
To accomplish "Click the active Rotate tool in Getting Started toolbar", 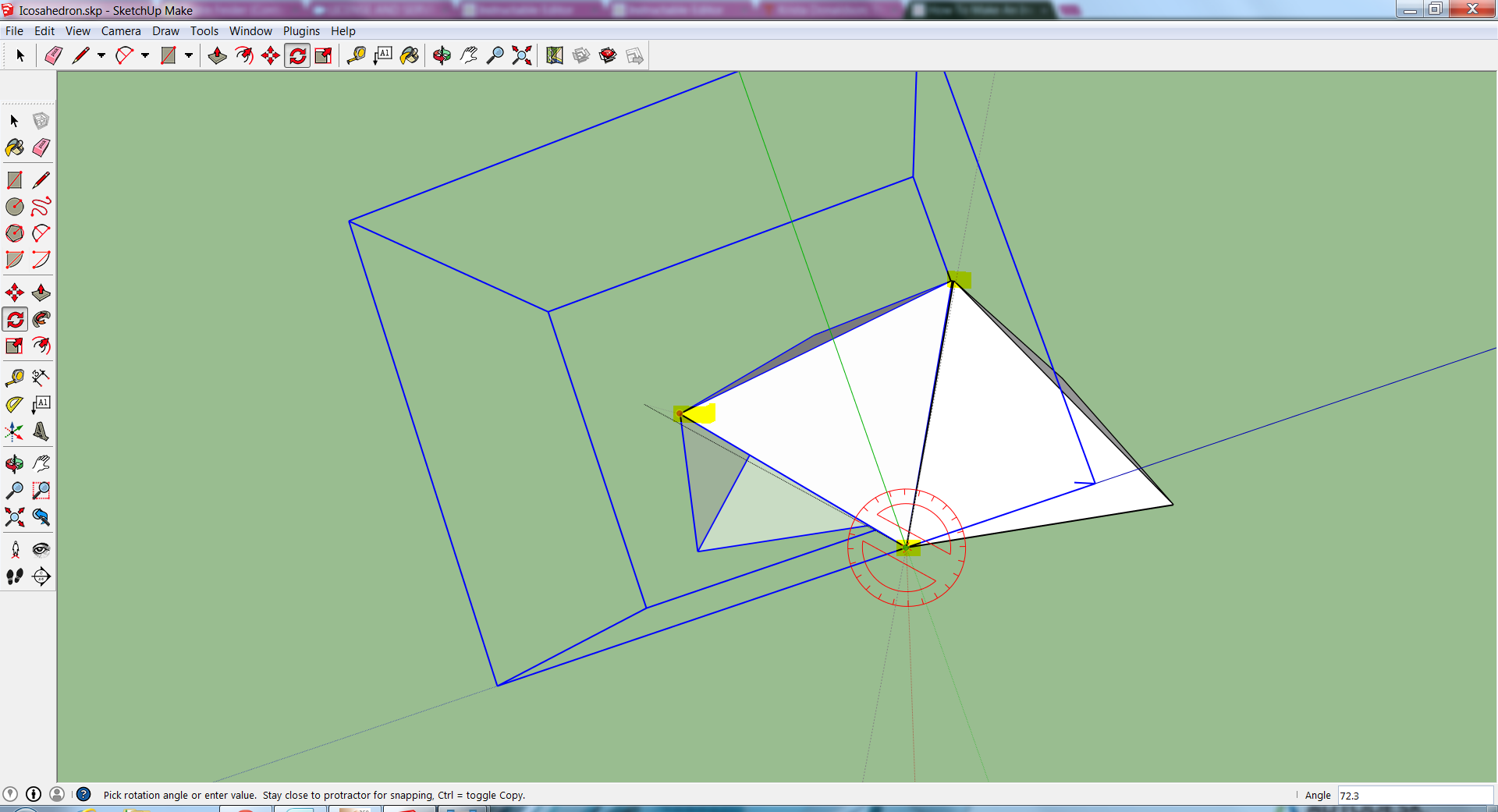I will [x=297, y=55].
